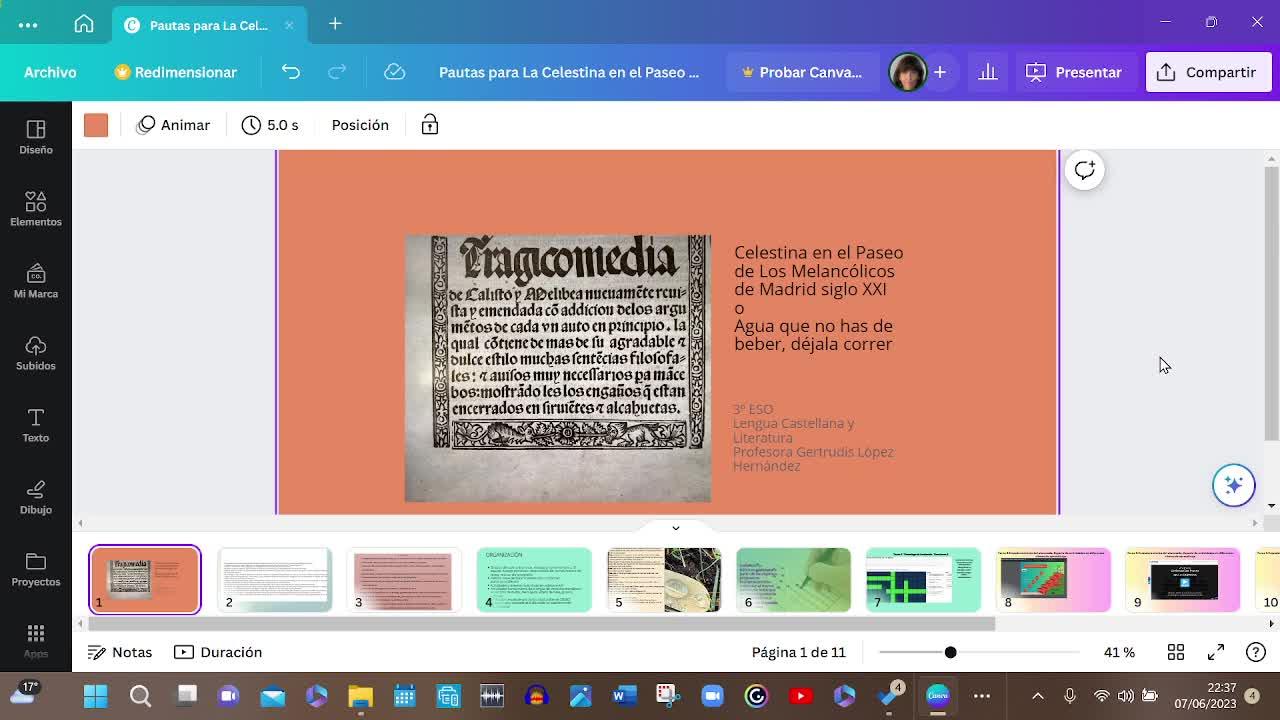The height and width of the screenshot is (720, 1280).
Task: Open the Duración timeline button
Action: point(218,652)
